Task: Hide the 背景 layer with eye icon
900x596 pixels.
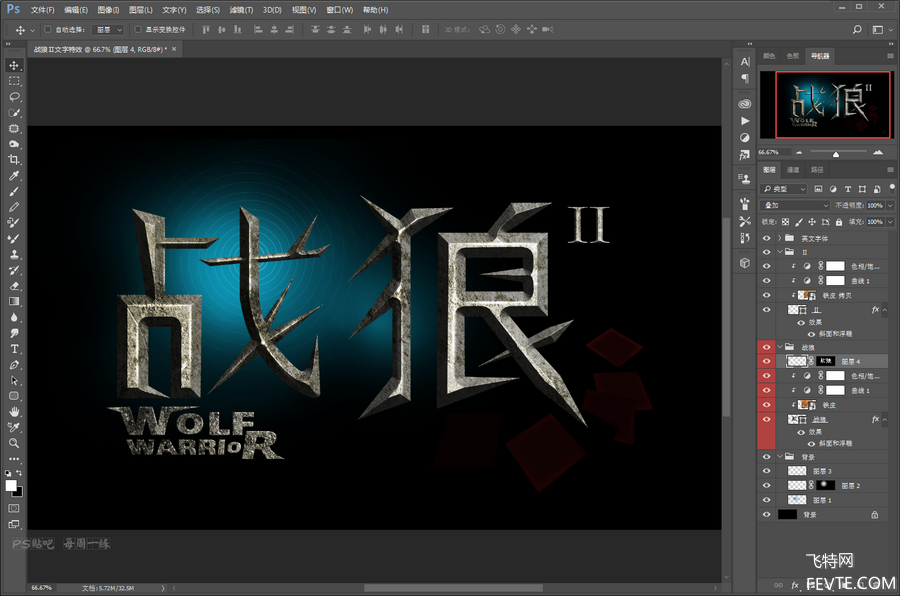Action: 767,514
